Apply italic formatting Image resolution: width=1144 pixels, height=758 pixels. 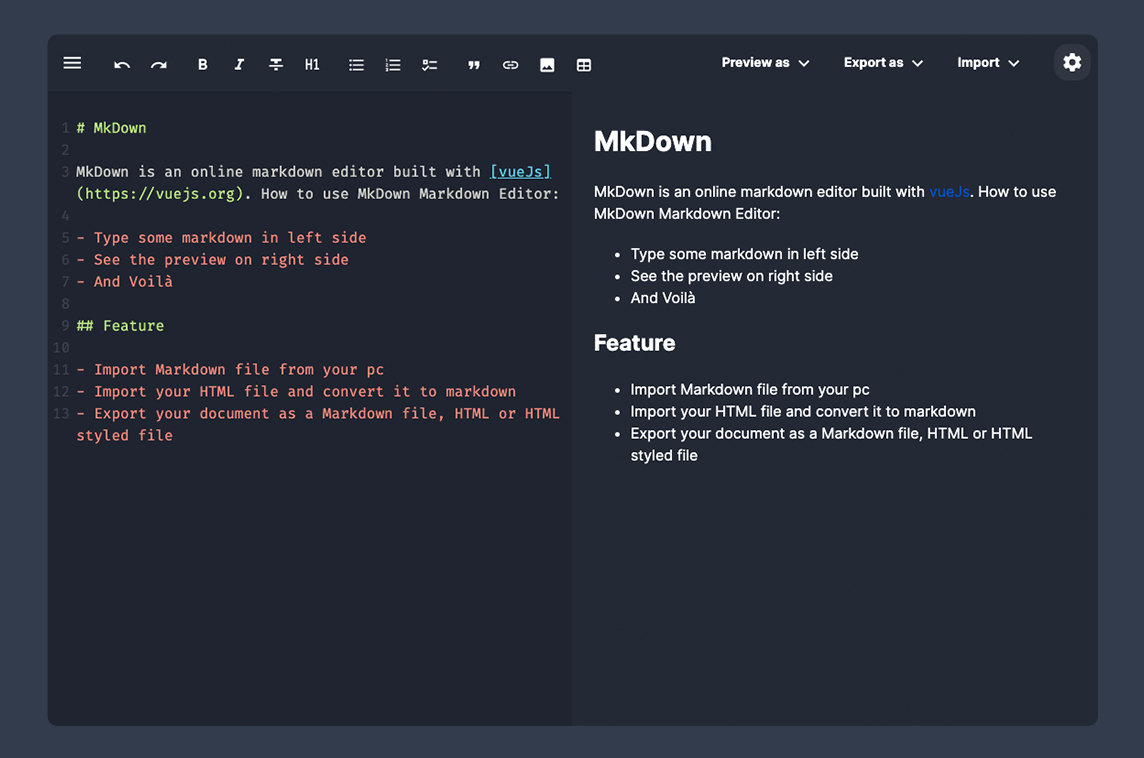(x=239, y=65)
